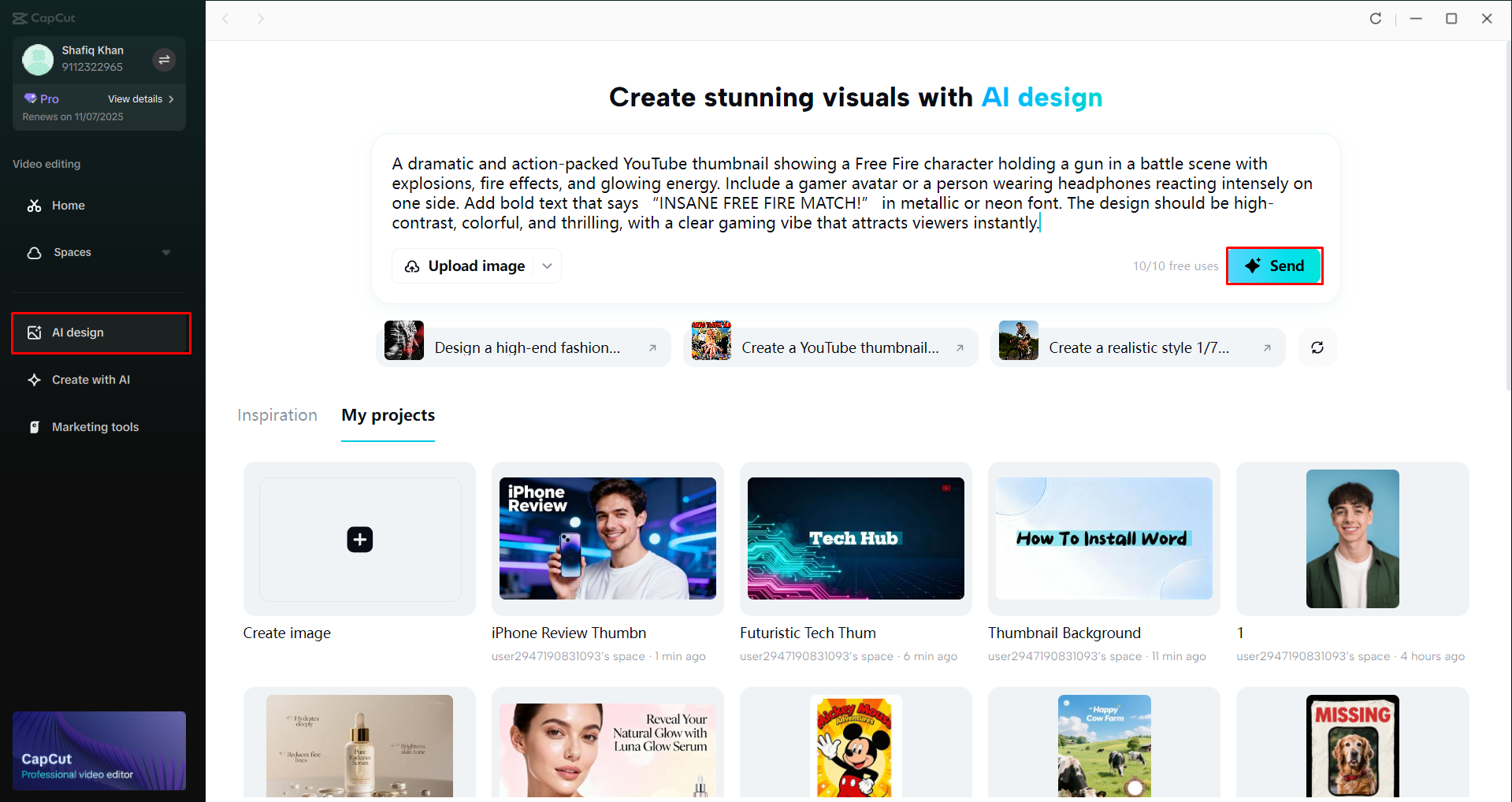
Task: Click the Futuristic Tech Thum title text
Action: (x=808, y=633)
